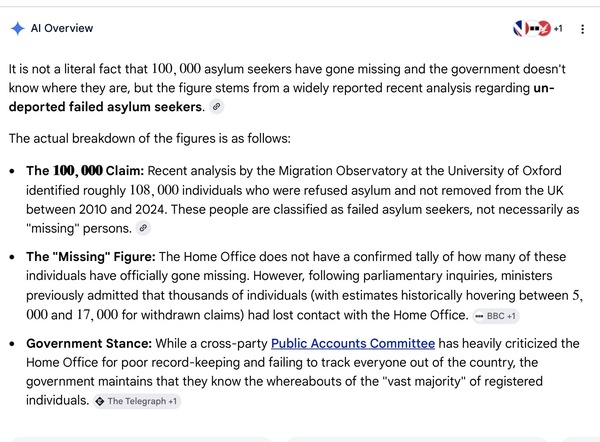This screenshot has width=600, height=442.
Task: Open the link icon after 'failed asylum seekers.'
Action: tap(216, 106)
